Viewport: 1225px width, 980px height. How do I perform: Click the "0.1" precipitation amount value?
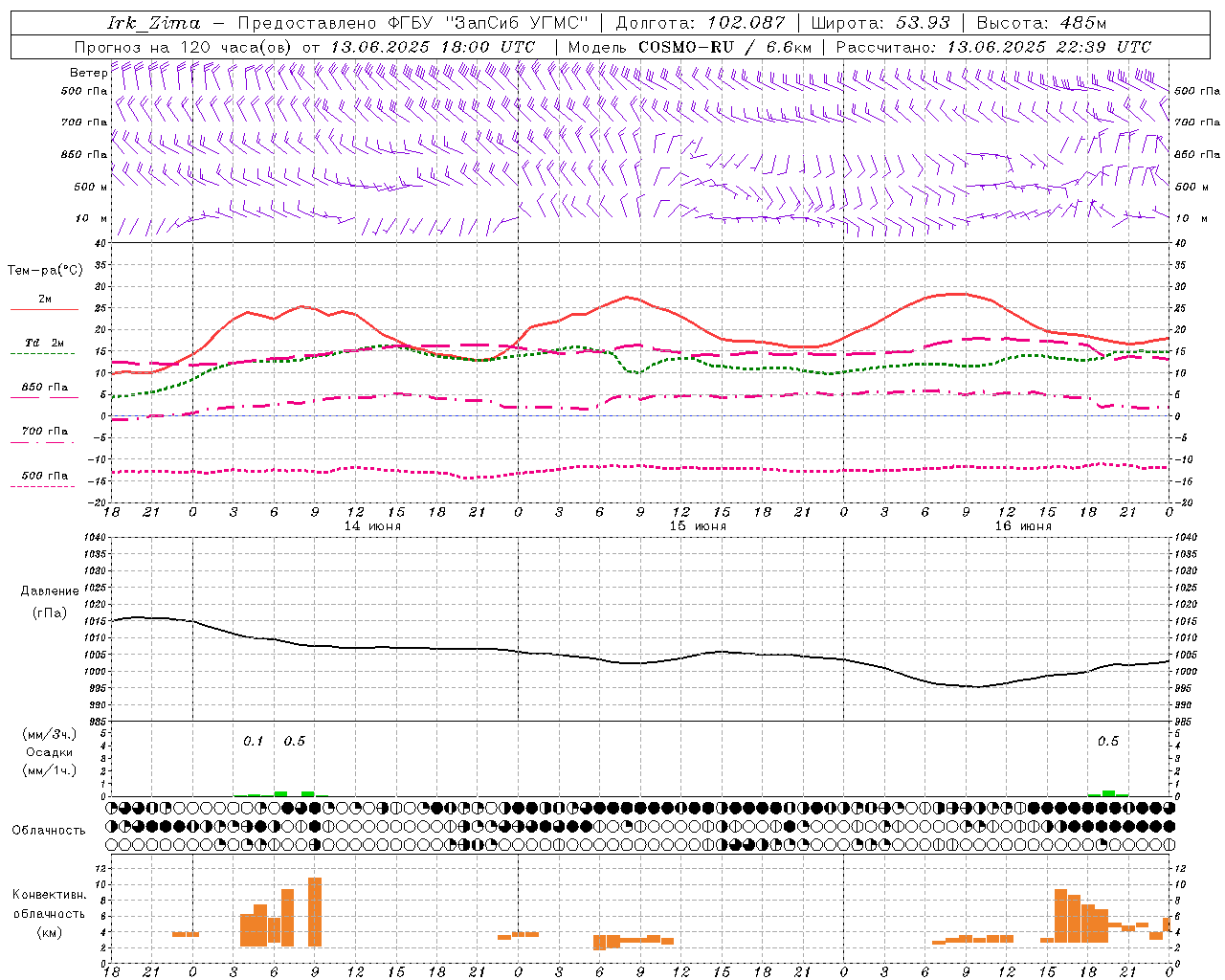(253, 742)
